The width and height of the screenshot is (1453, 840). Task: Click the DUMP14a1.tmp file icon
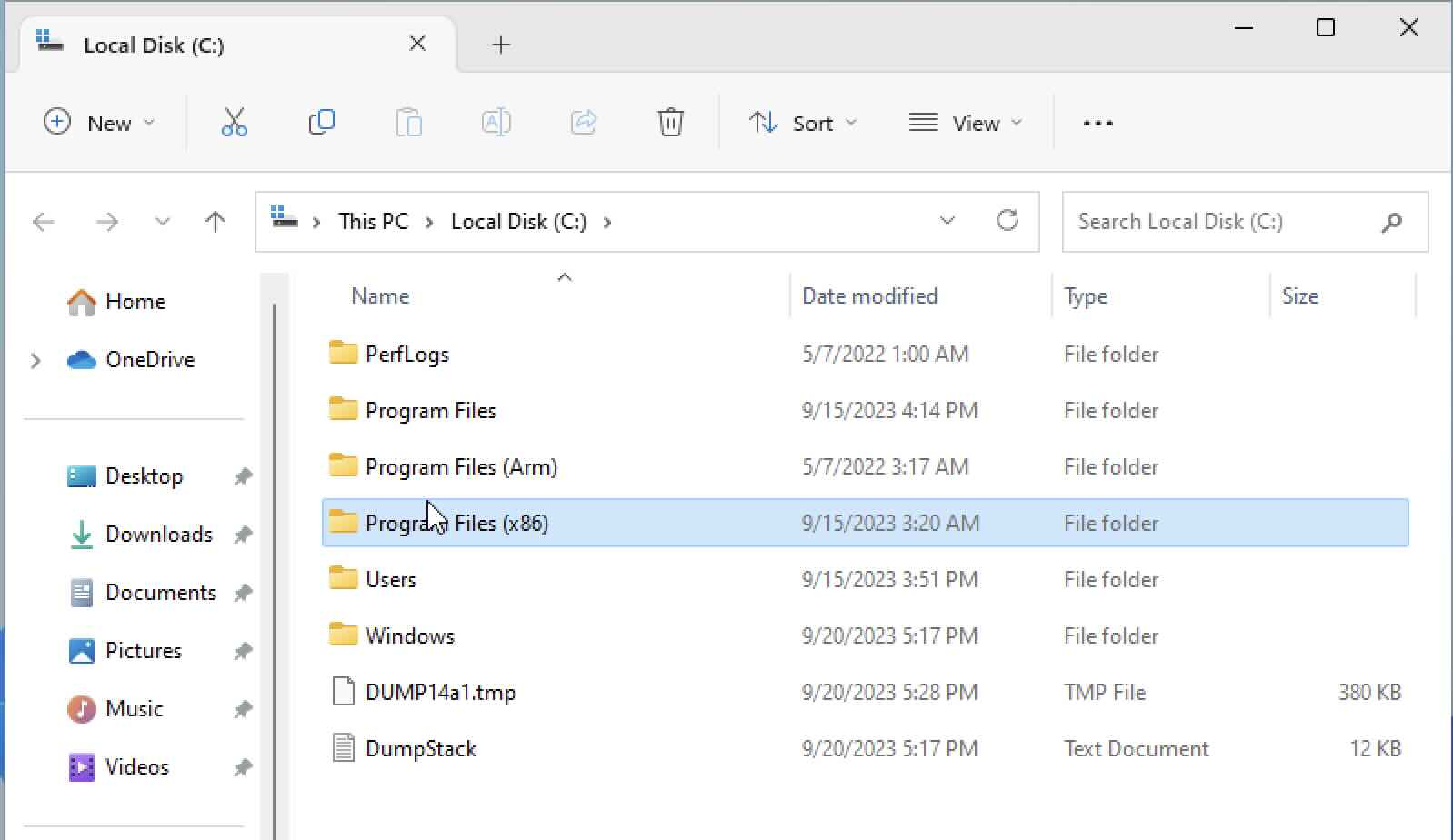click(x=343, y=692)
